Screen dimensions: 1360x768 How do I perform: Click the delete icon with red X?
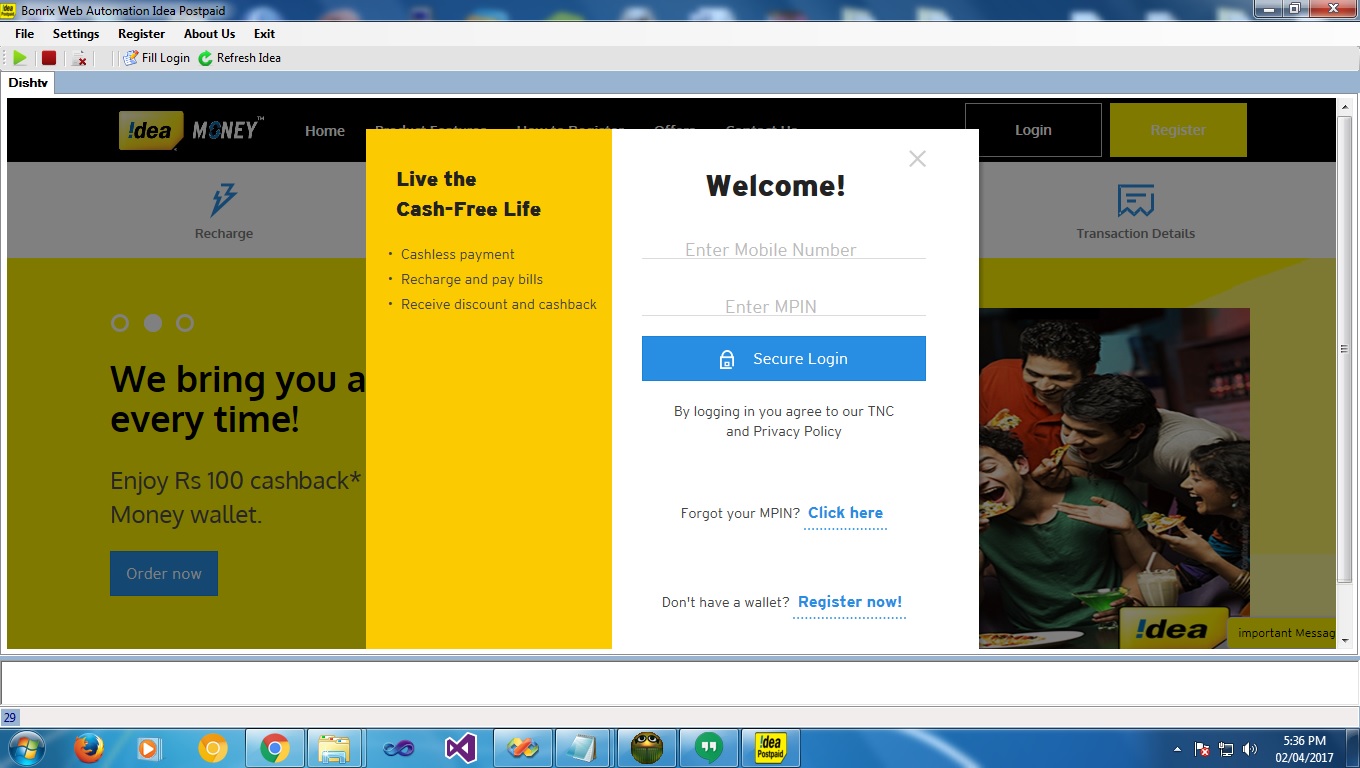click(x=80, y=58)
